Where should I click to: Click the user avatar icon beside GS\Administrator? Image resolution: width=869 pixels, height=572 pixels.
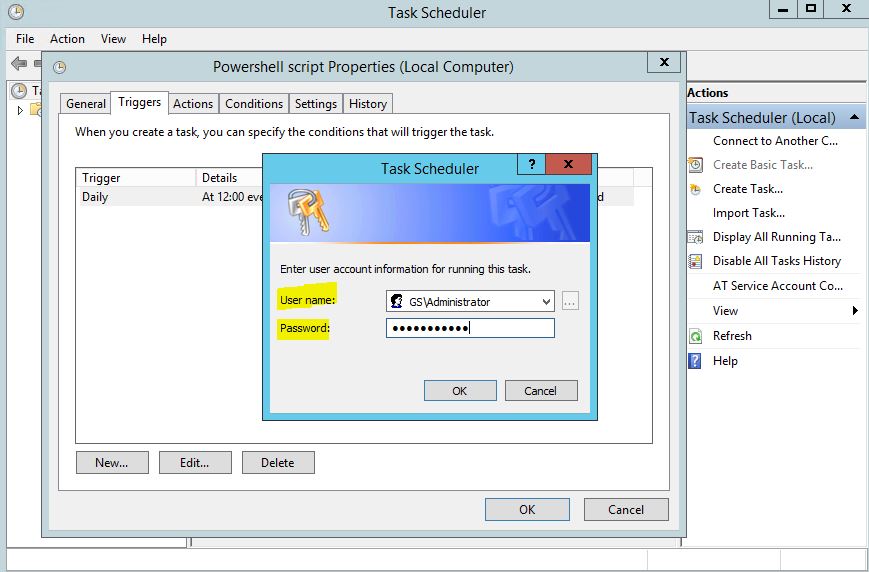click(x=396, y=301)
